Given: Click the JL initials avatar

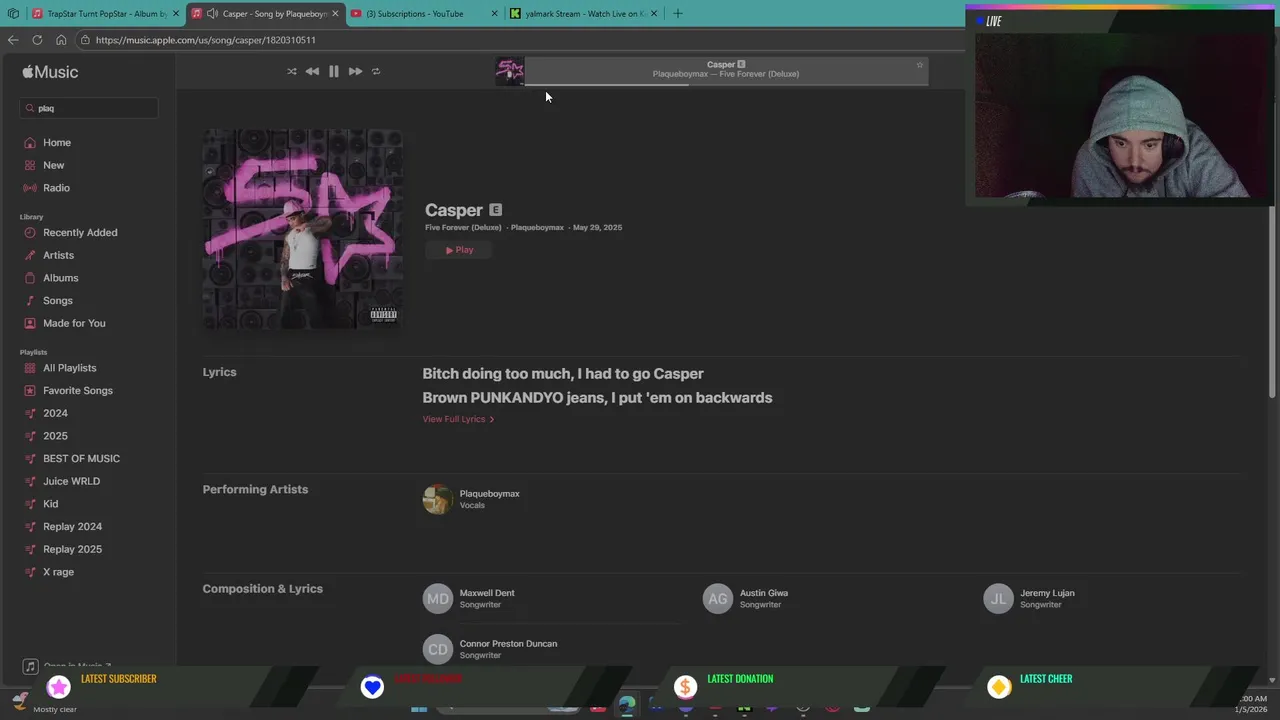Looking at the screenshot, I should tap(998, 599).
